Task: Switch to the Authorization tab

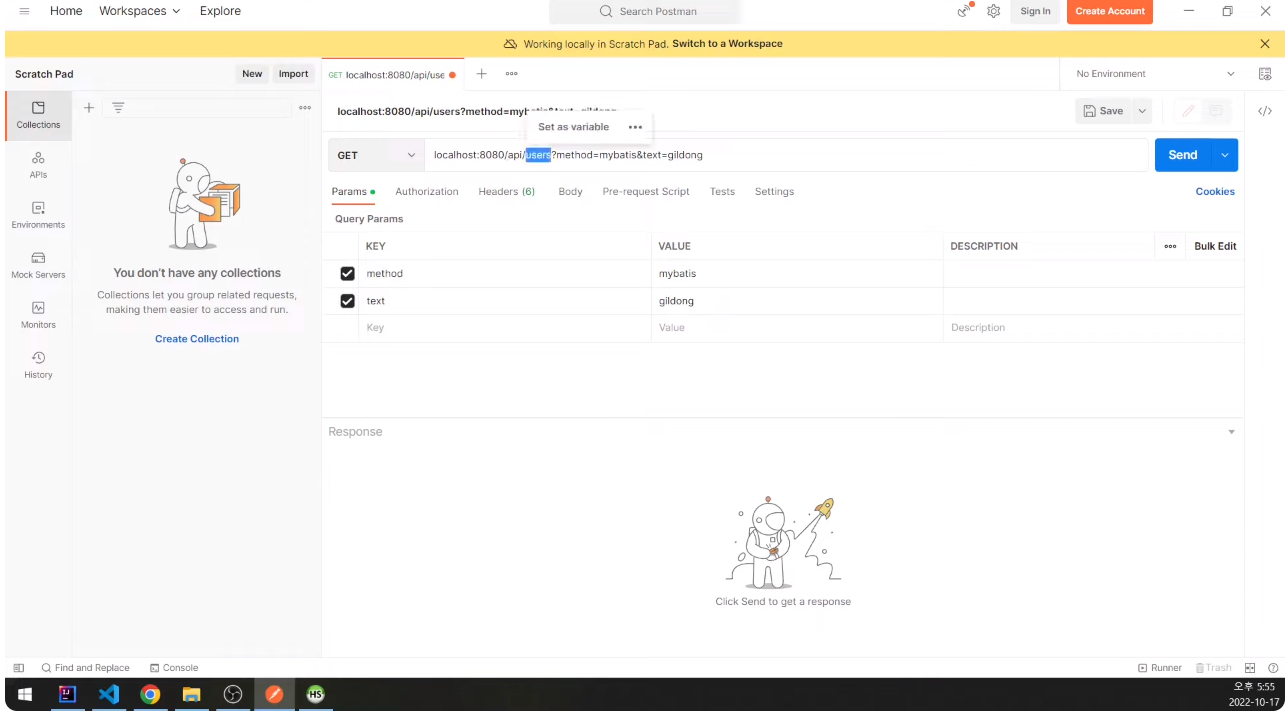Action: pos(427,192)
